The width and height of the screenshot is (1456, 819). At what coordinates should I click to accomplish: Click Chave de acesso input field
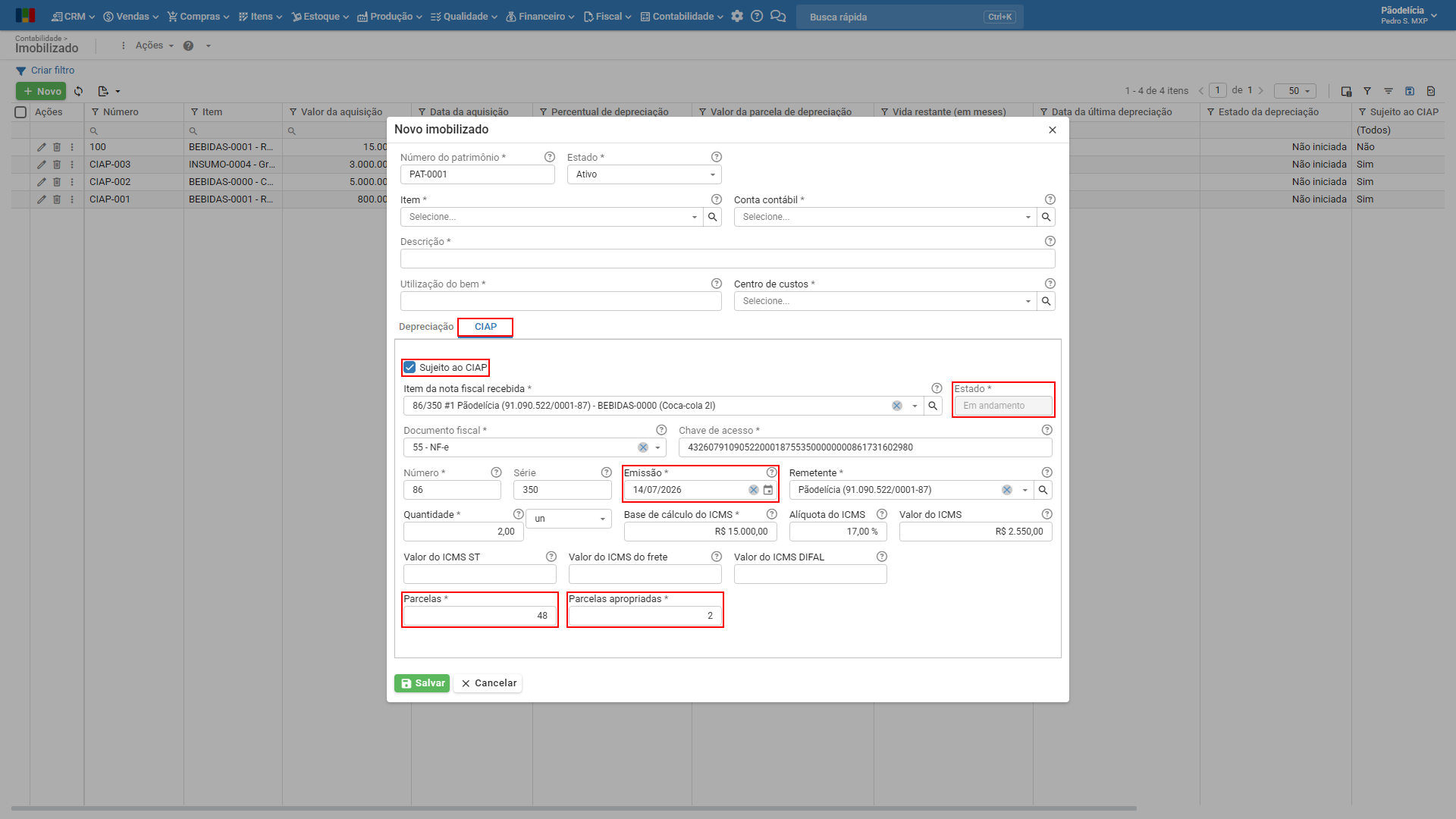[x=865, y=447]
